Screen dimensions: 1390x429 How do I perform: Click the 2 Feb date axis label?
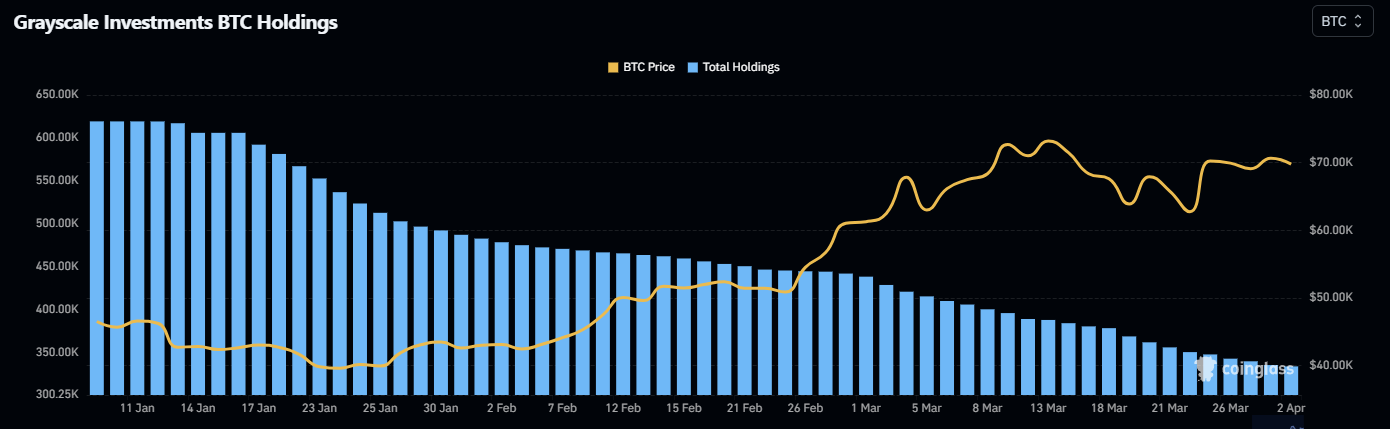(501, 408)
